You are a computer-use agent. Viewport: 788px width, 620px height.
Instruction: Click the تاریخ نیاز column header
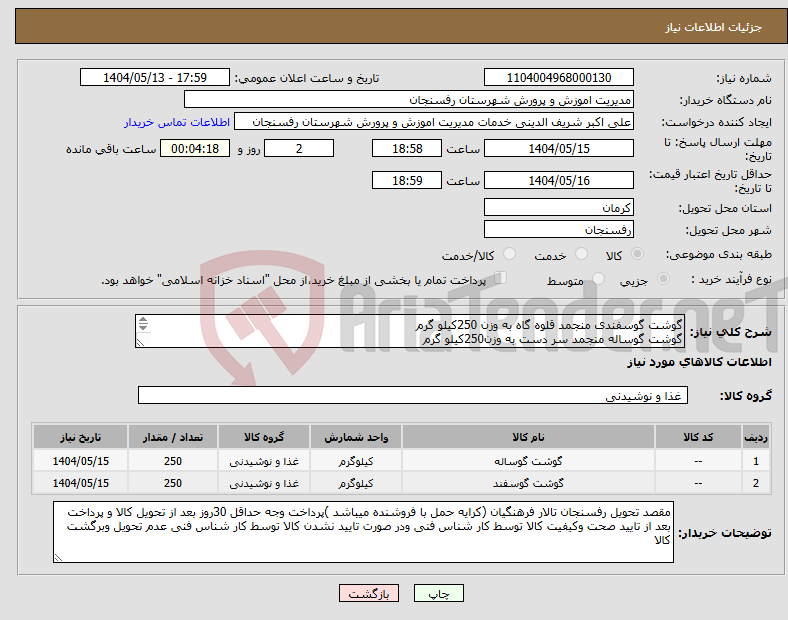(80, 437)
